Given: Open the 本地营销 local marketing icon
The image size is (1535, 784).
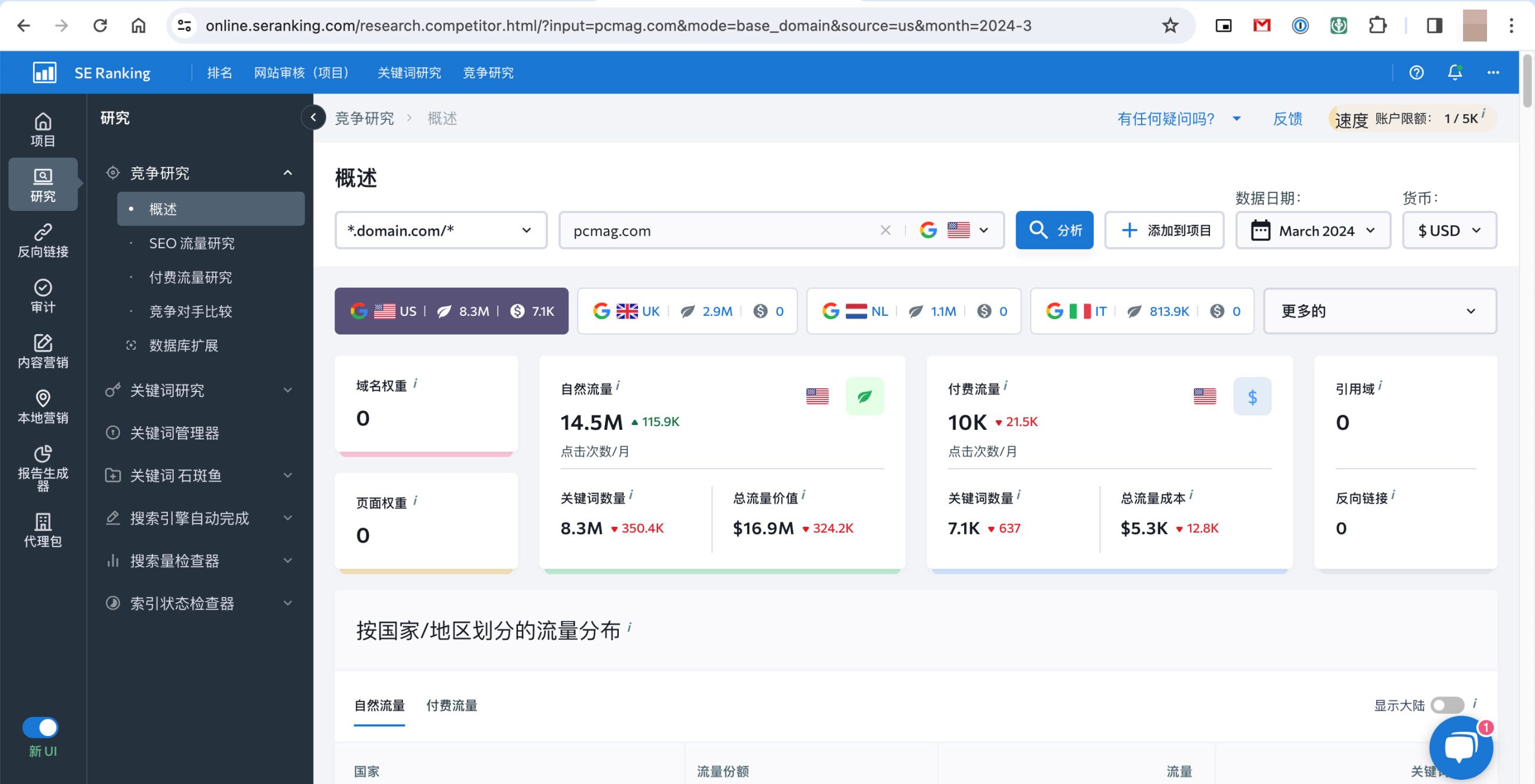Looking at the screenshot, I should [43, 407].
